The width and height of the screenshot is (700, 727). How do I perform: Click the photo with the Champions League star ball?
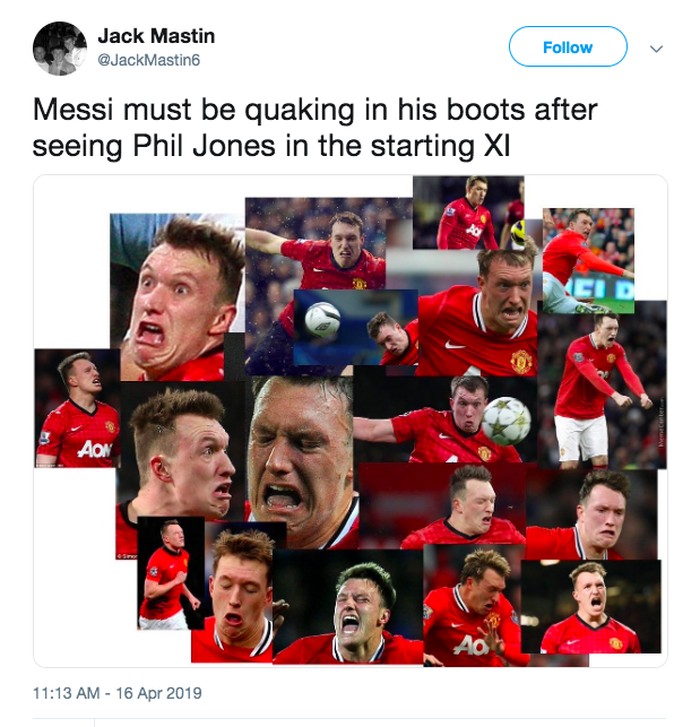(445, 420)
